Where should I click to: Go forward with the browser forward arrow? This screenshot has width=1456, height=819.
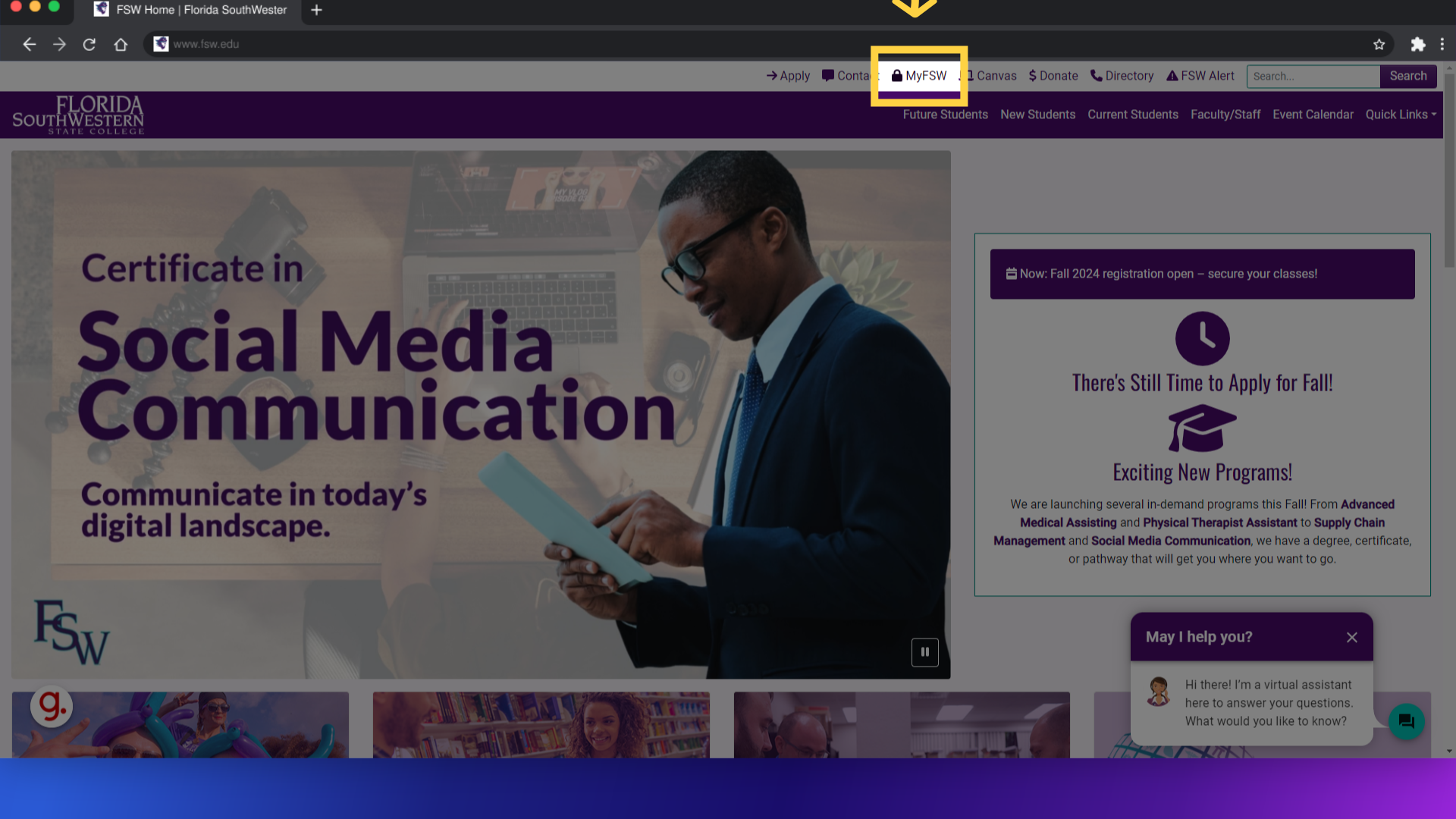click(59, 45)
